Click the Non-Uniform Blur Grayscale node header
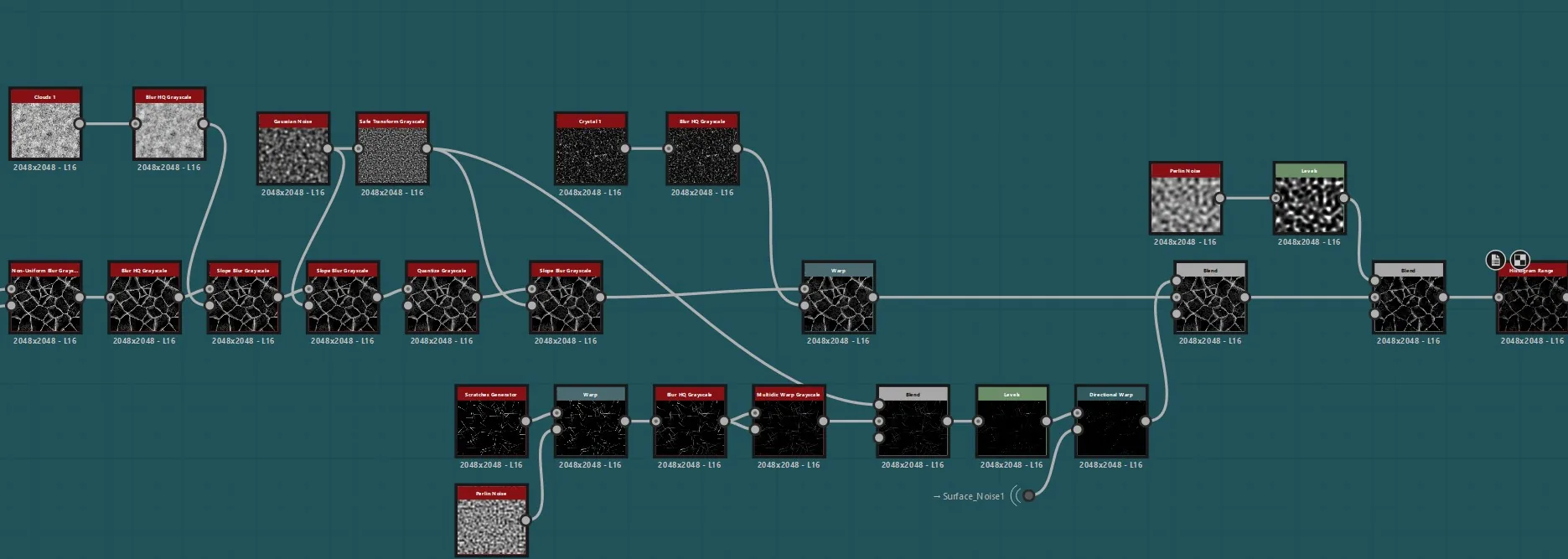Viewport: 1568px width, 559px height. [x=45, y=270]
